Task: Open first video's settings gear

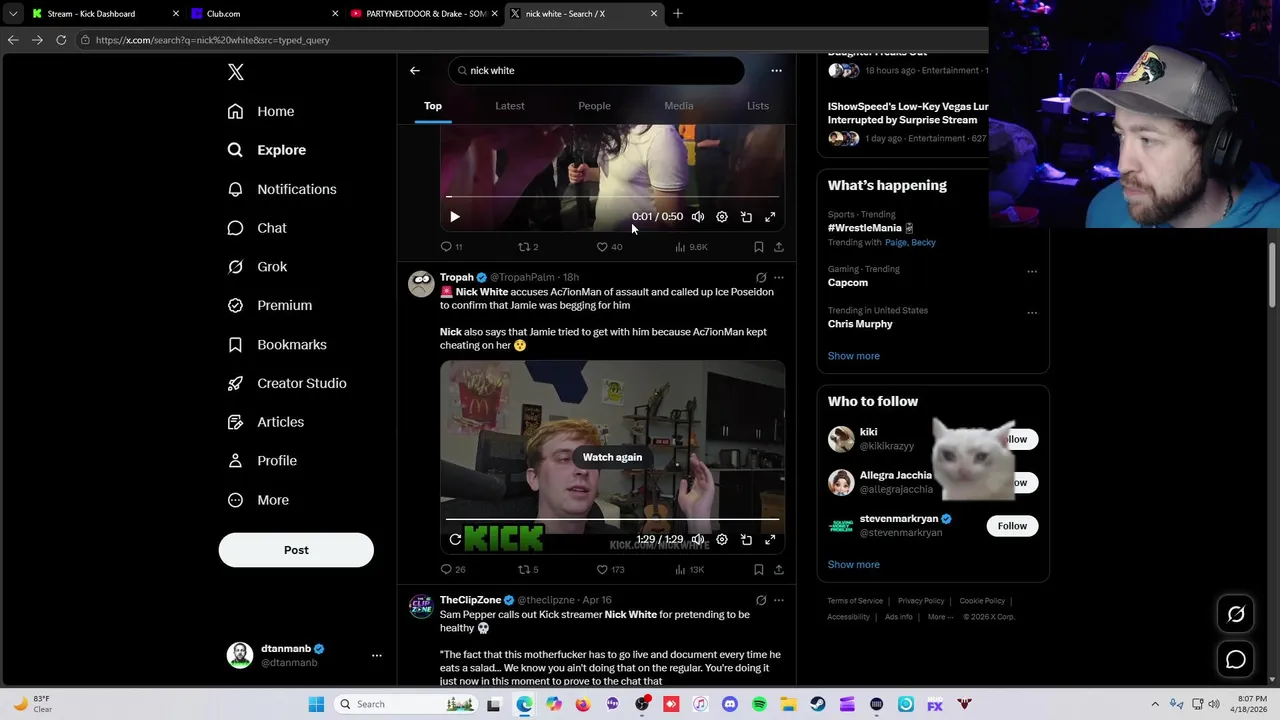Action: click(722, 217)
